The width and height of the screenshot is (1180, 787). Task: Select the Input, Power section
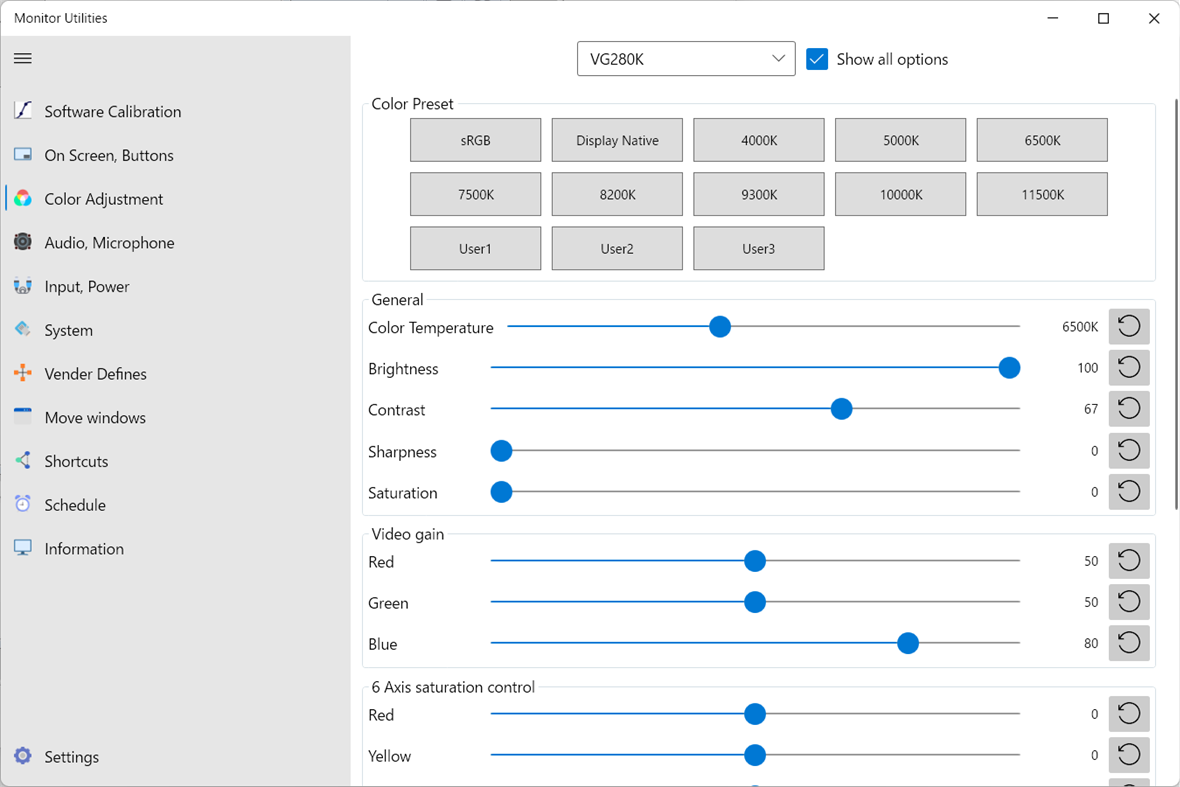86,286
